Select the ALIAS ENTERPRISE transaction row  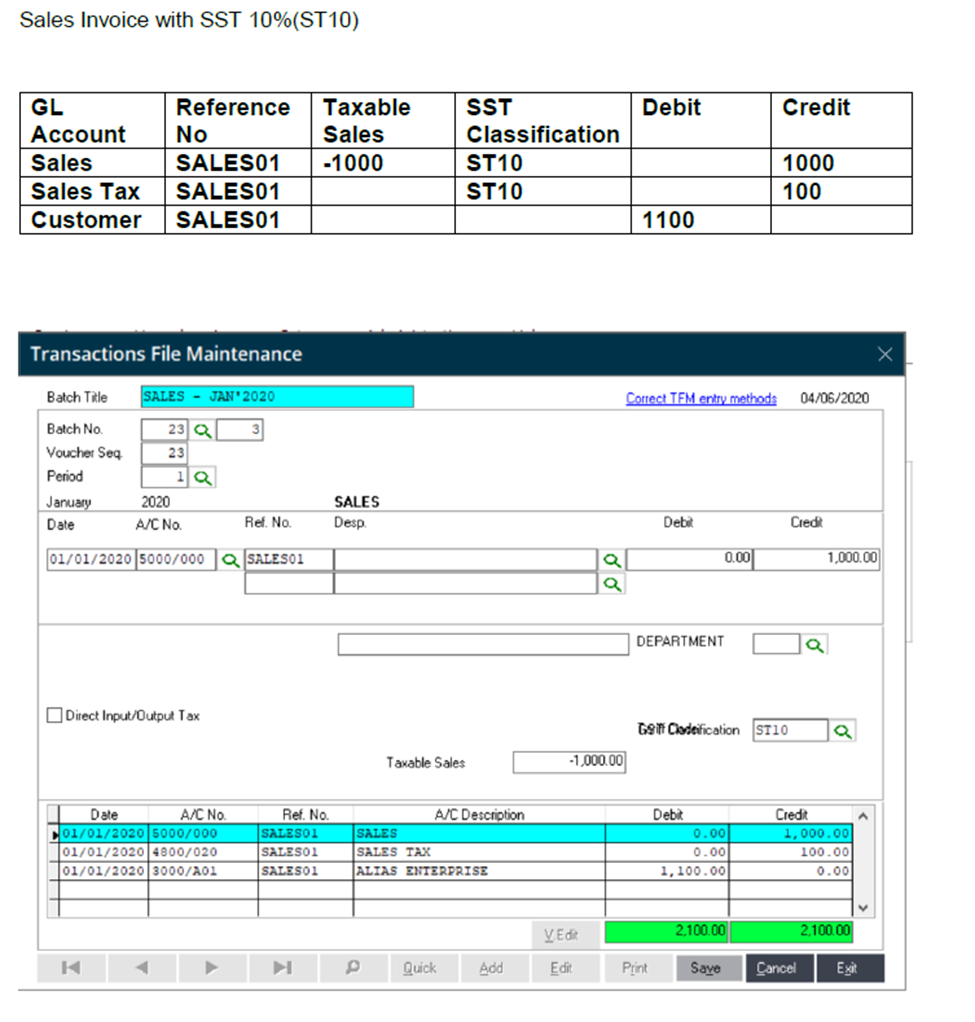[x=421, y=871]
